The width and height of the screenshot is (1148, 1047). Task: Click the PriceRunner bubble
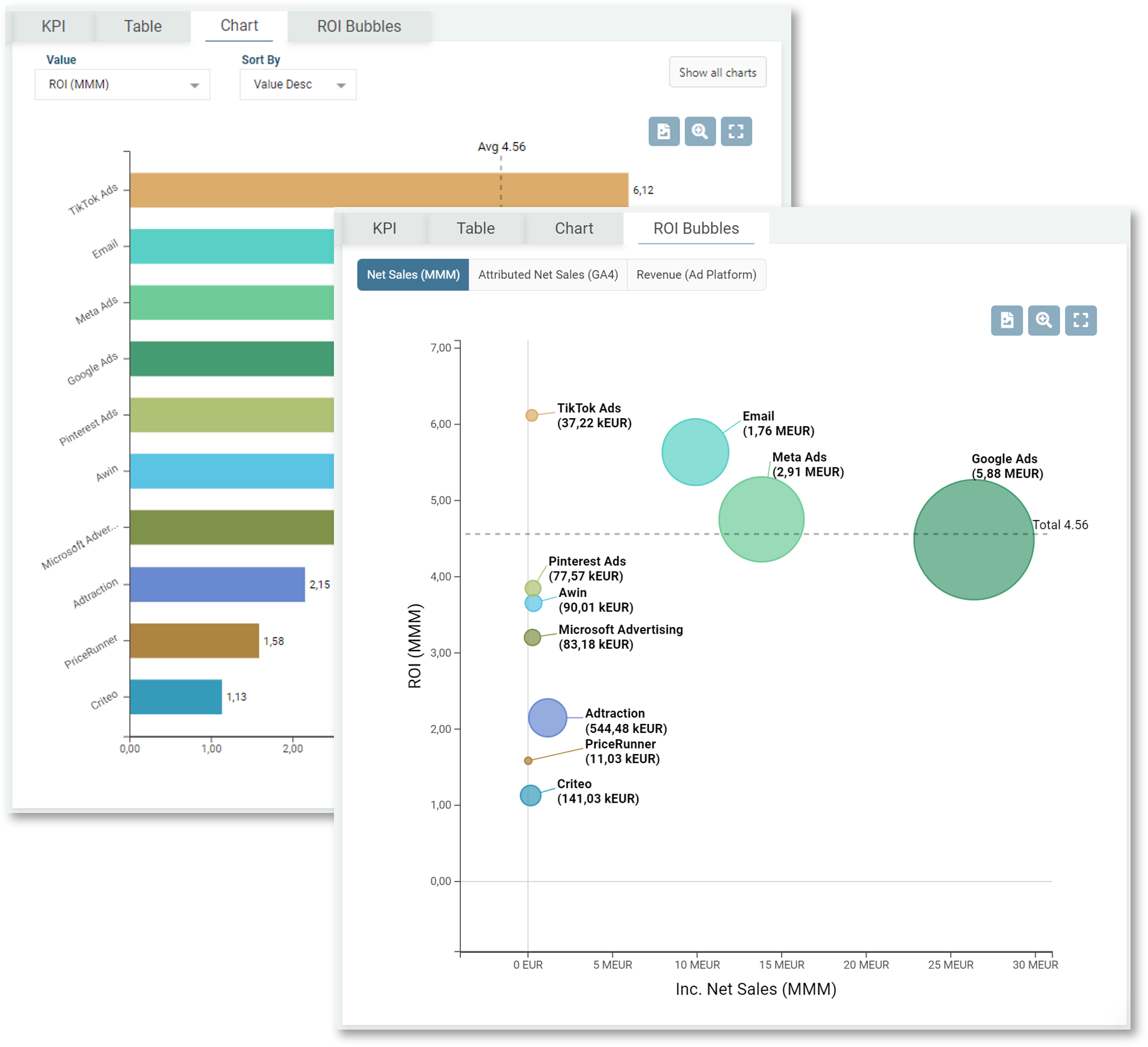528,761
